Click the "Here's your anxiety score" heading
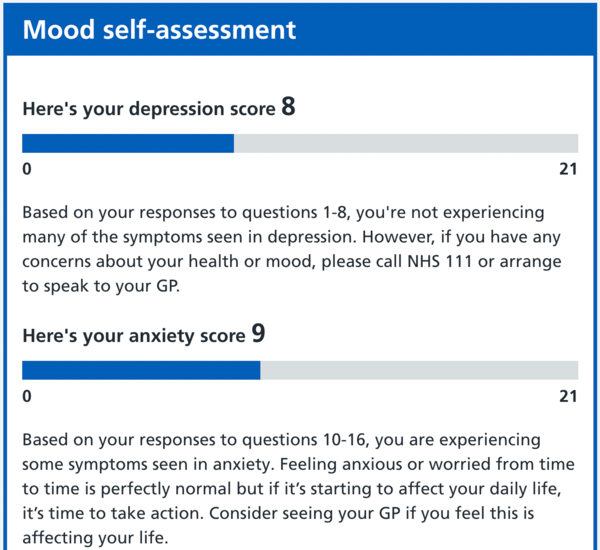The image size is (600, 550). pyautogui.click(x=133, y=335)
